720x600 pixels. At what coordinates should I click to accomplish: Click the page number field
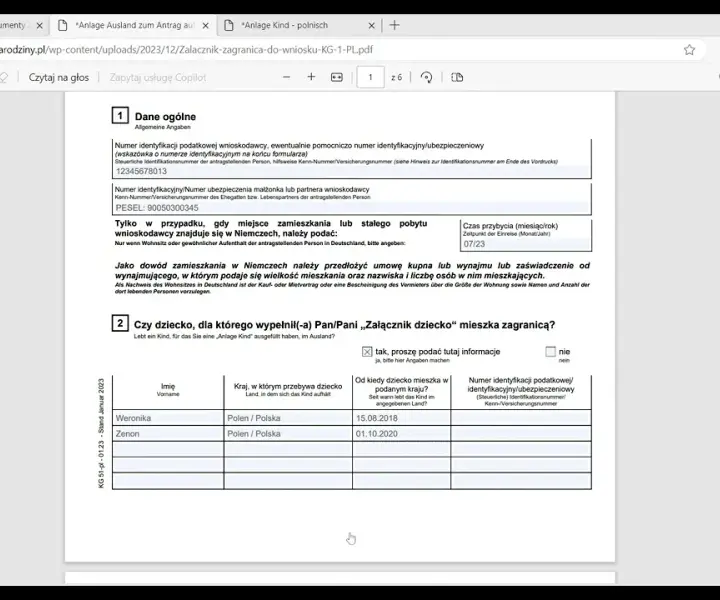coord(371,77)
